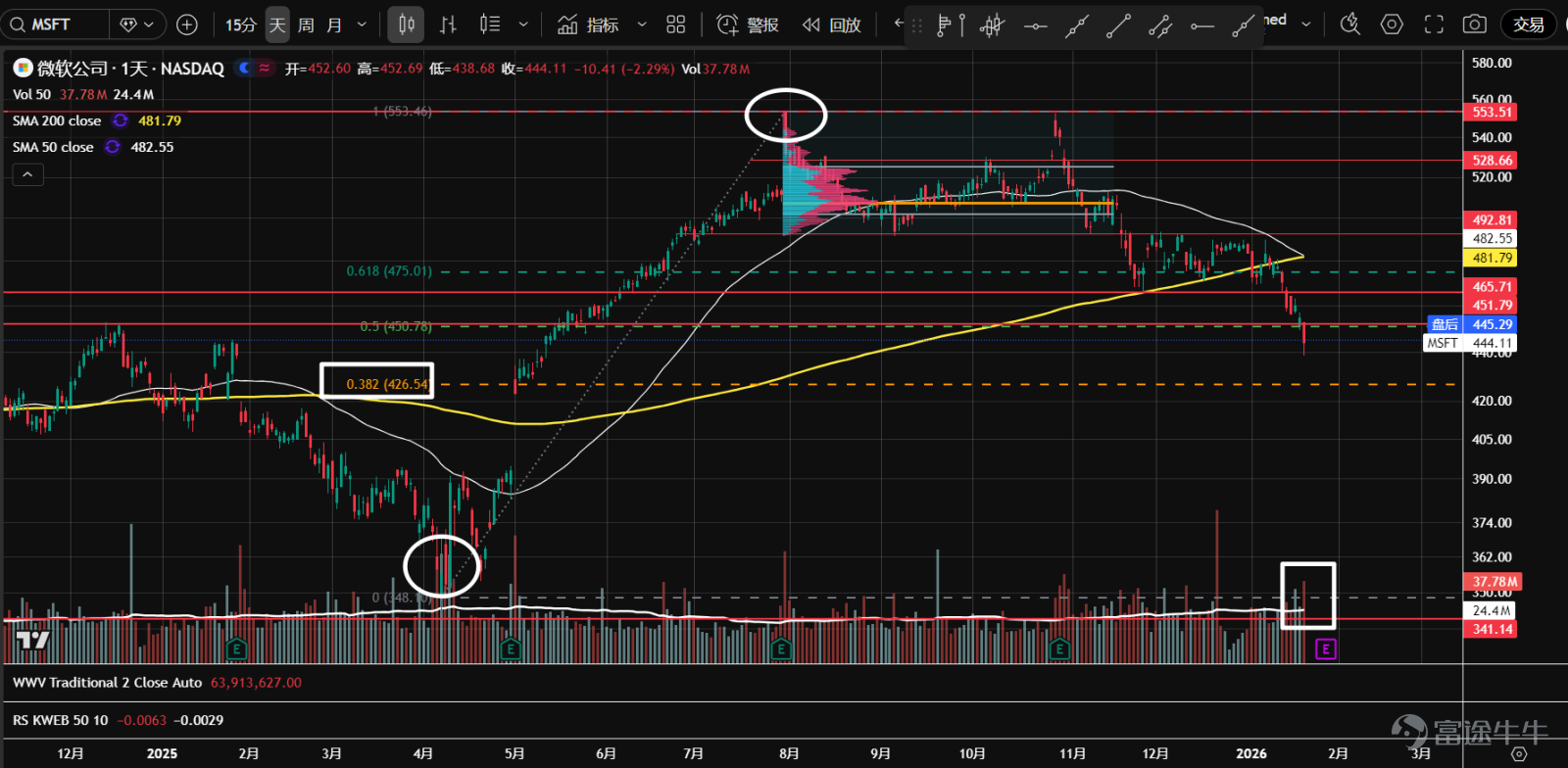Select the ray drawing tool
The height and width of the screenshot is (768, 1568).
1243,26
